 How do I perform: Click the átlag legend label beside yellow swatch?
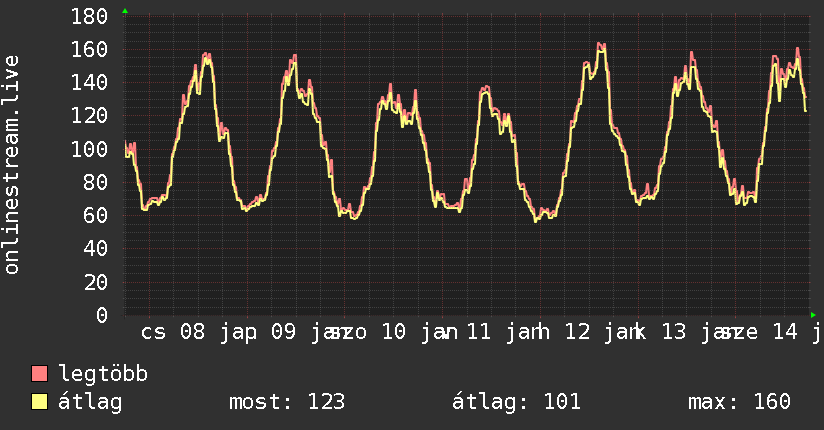tap(90, 402)
